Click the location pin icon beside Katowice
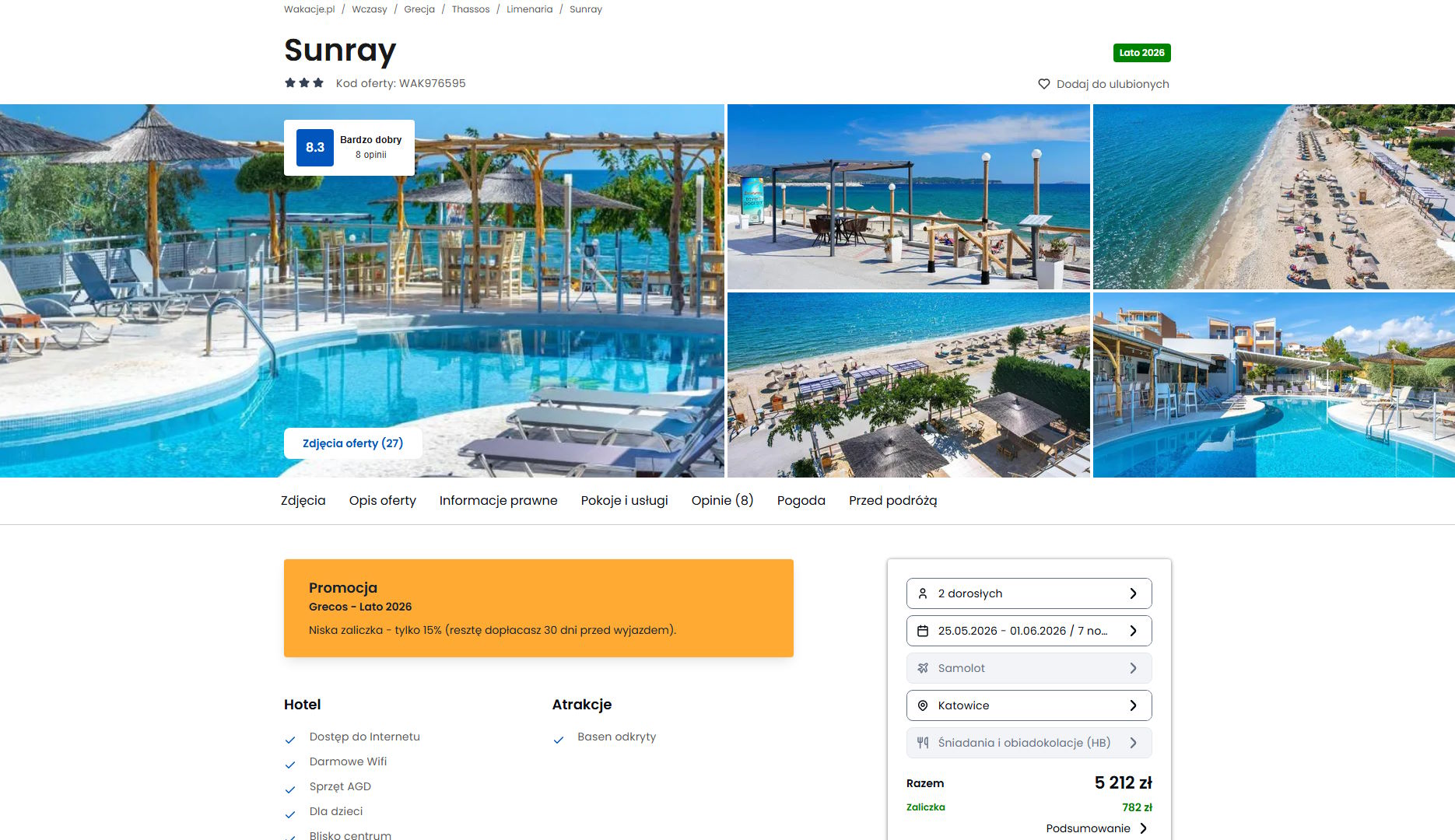Image resolution: width=1455 pixels, height=840 pixels. coord(923,705)
